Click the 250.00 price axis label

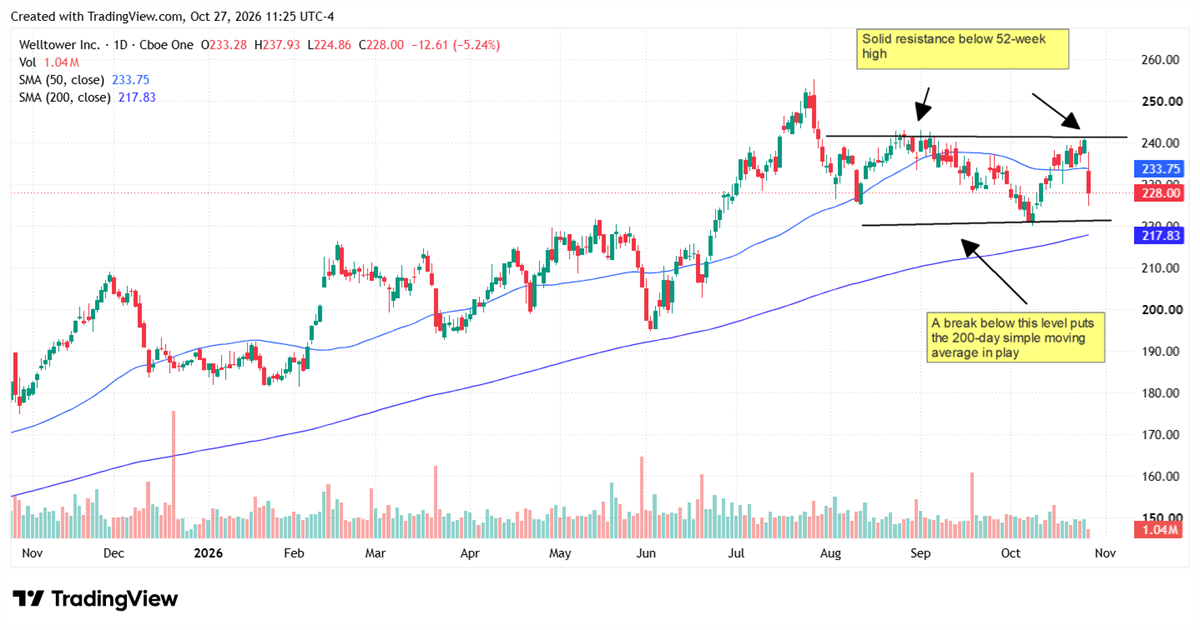[1162, 102]
